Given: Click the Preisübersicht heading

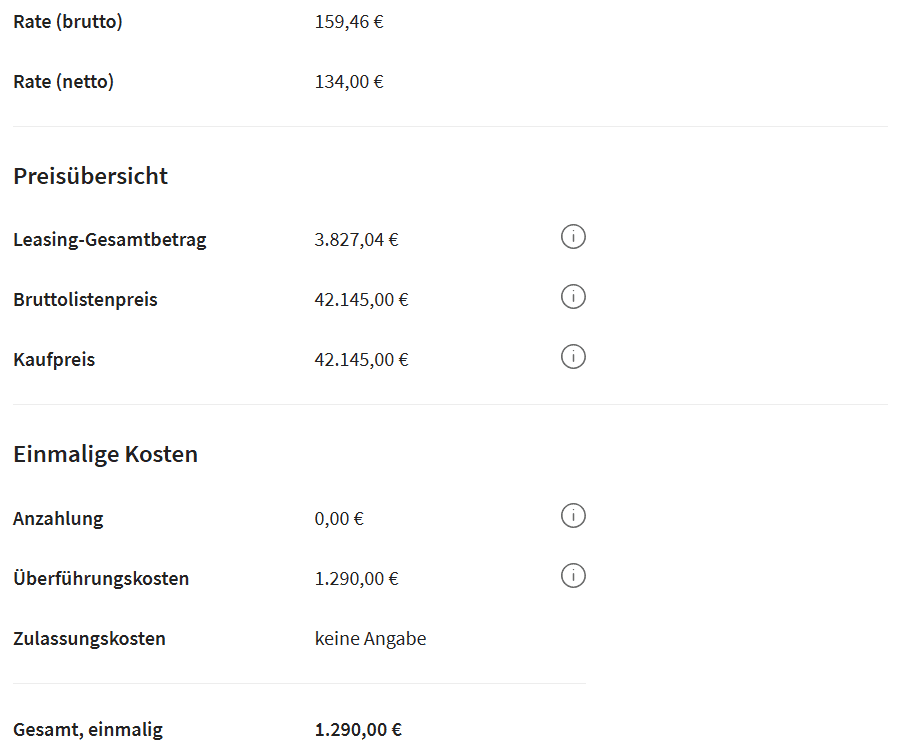Looking at the screenshot, I should 91,176.
